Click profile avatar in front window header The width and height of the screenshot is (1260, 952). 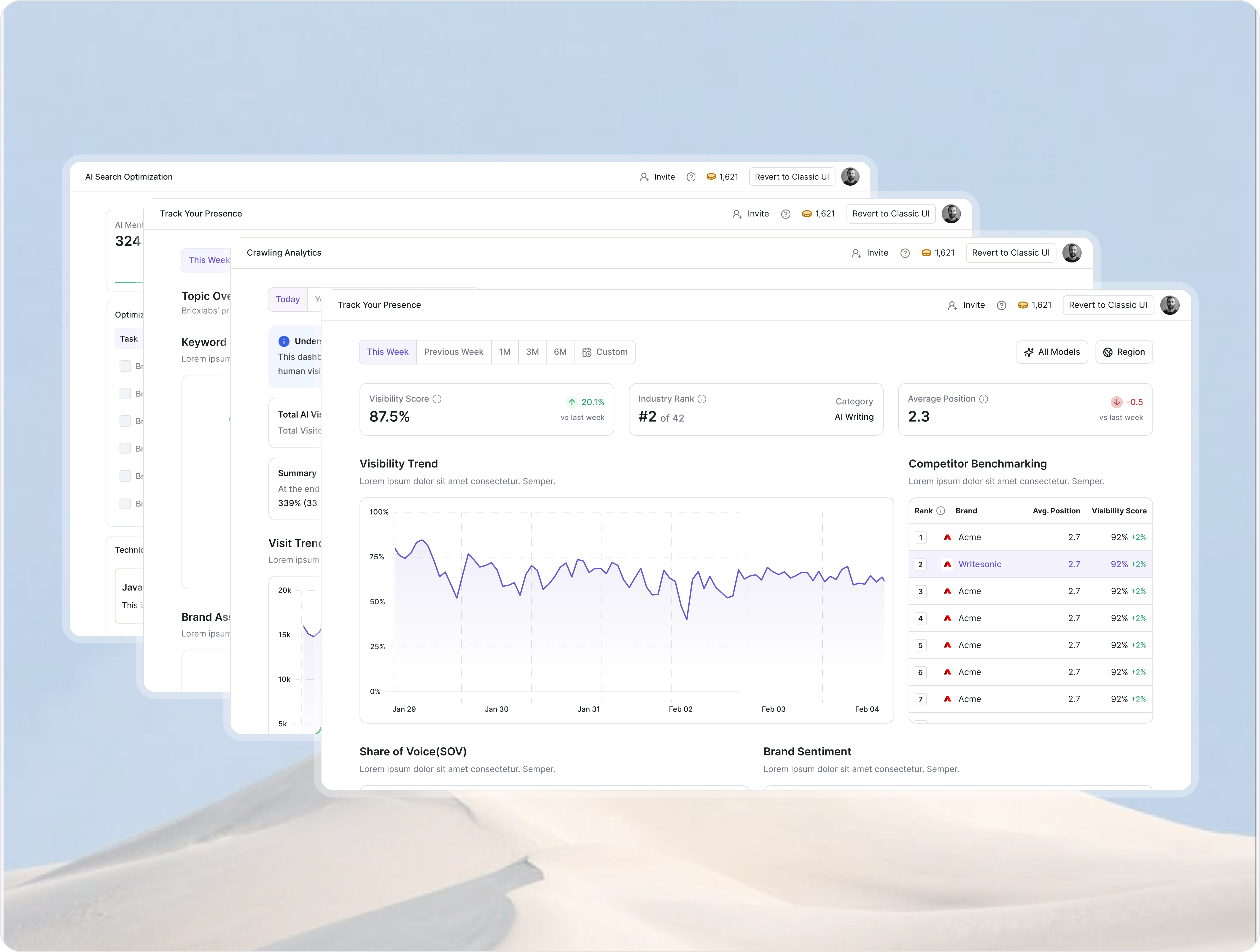pos(1170,305)
